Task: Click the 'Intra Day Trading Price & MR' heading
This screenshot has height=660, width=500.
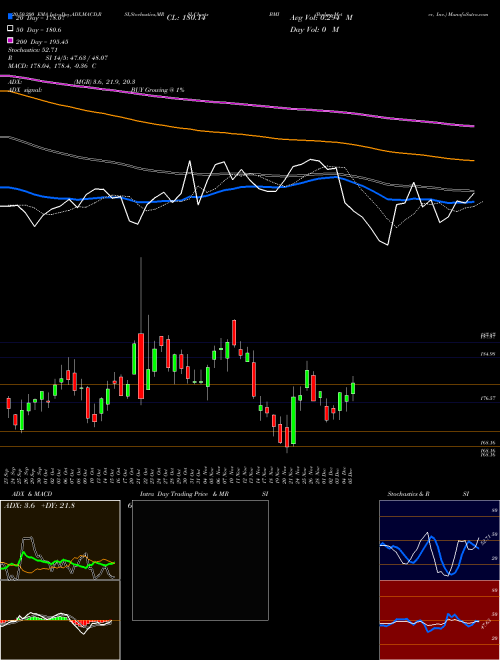Action: [x=185, y=494]
